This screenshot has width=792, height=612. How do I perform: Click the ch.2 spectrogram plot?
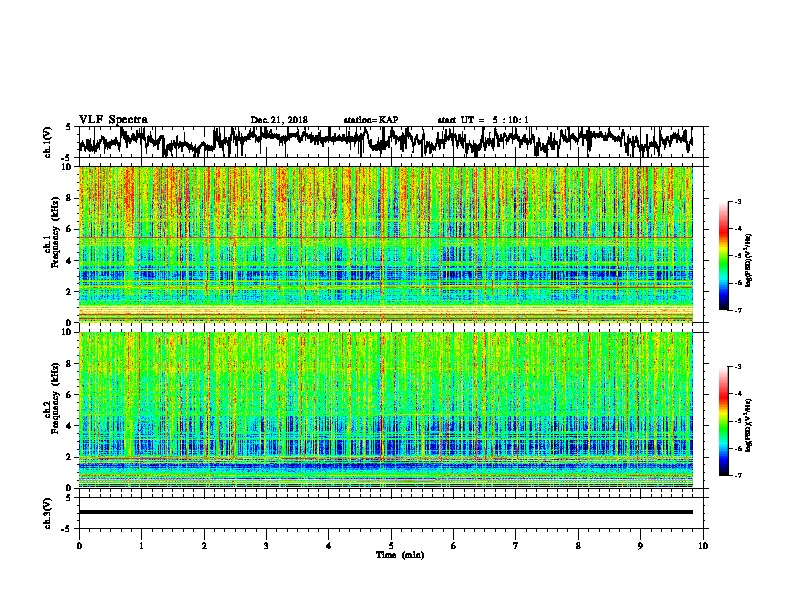[x=386, y=410]
